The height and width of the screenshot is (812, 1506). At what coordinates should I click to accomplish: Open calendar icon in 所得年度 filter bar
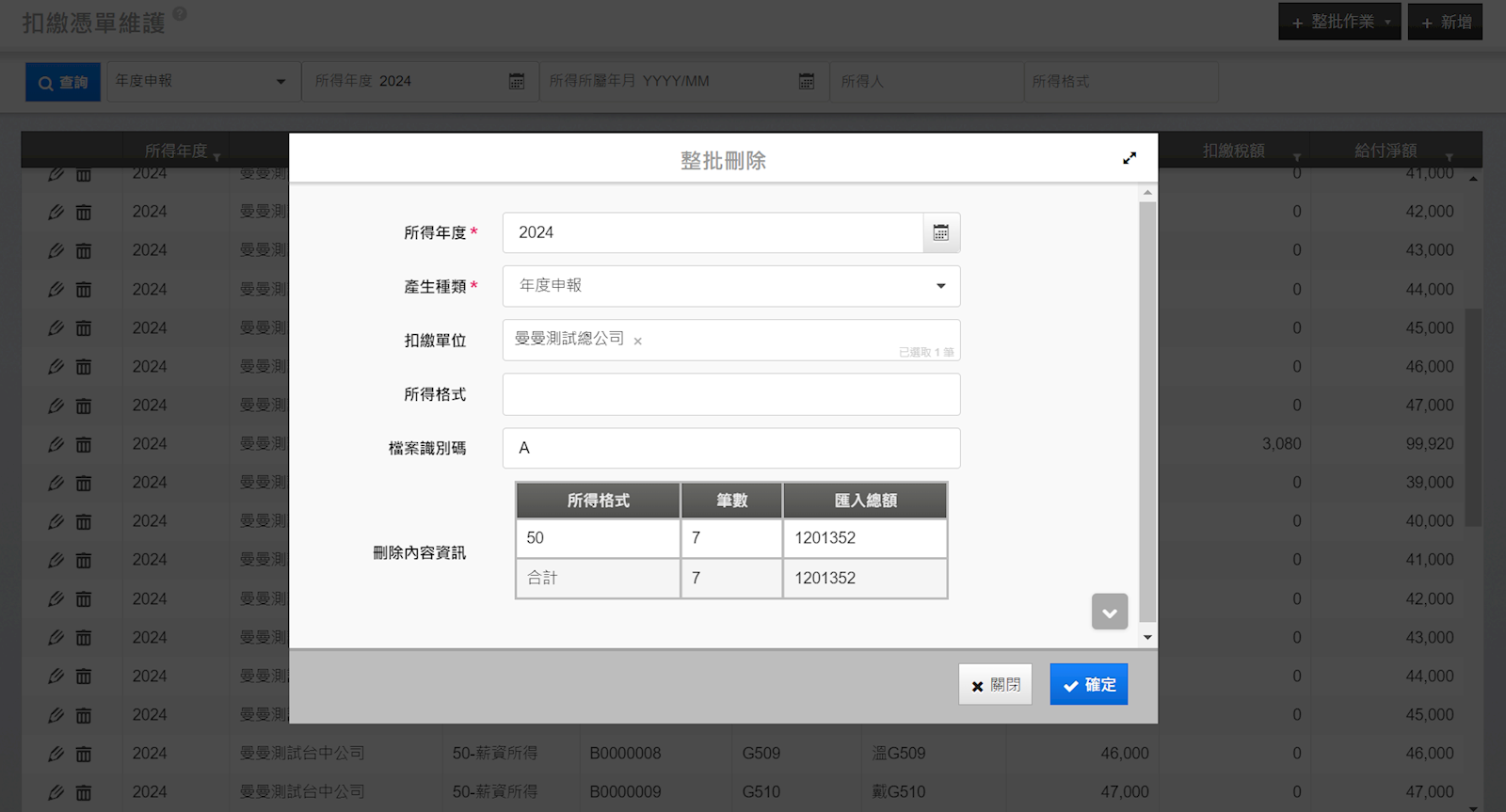(516, 82)
